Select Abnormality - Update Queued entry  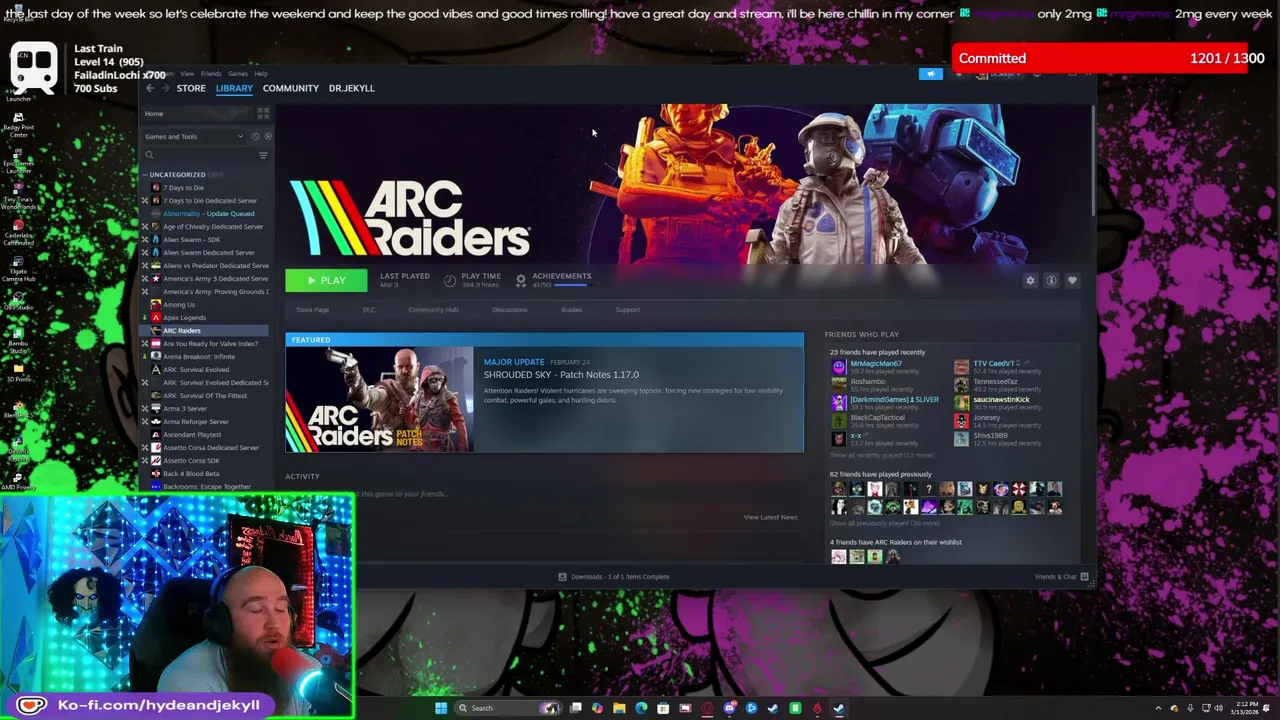click(x=209, y=214)
